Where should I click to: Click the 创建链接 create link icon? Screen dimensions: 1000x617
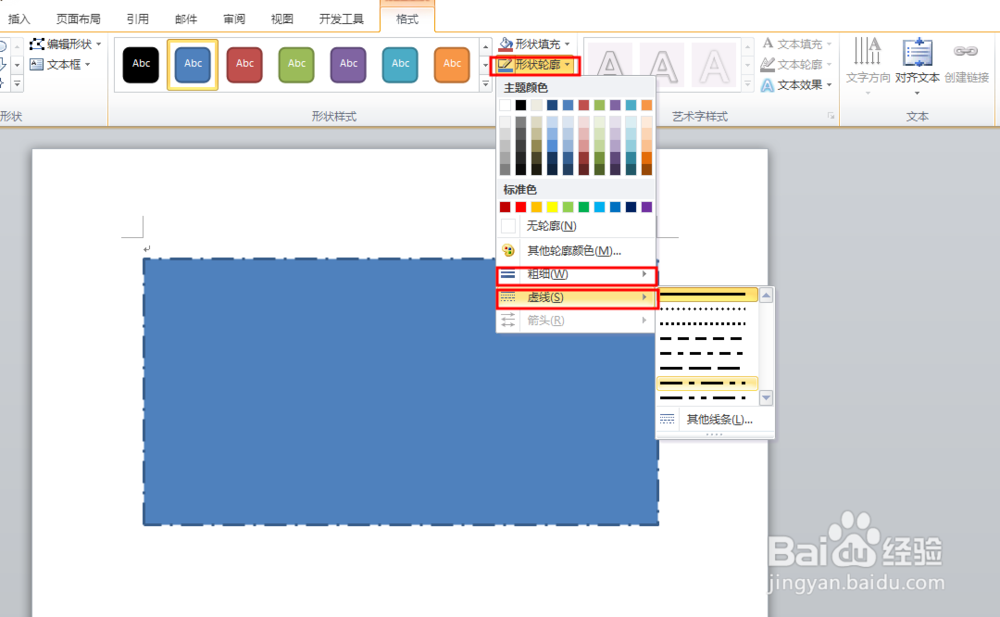[x=966, y=62]
